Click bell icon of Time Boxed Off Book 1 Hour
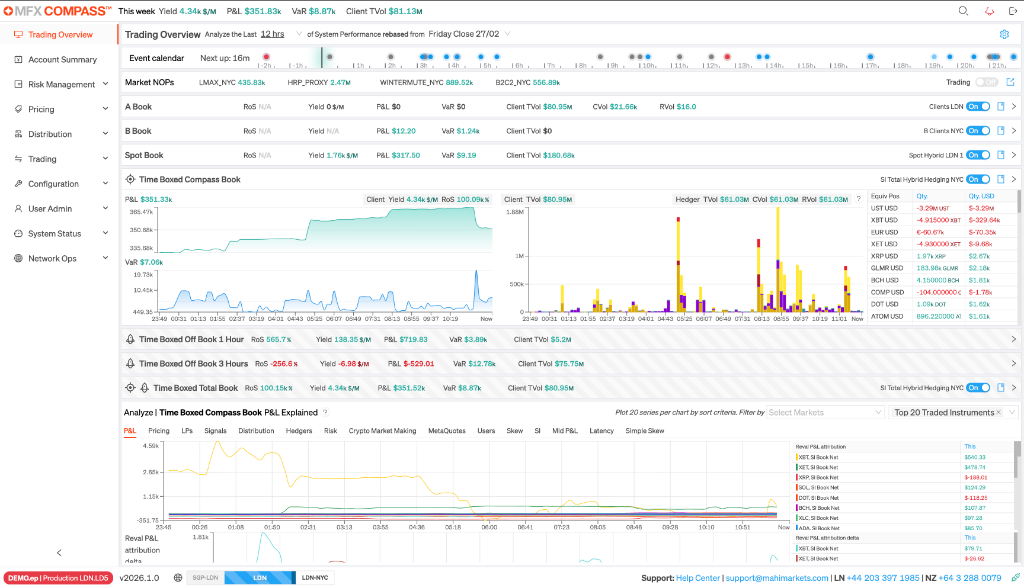 tap(130, 339)
